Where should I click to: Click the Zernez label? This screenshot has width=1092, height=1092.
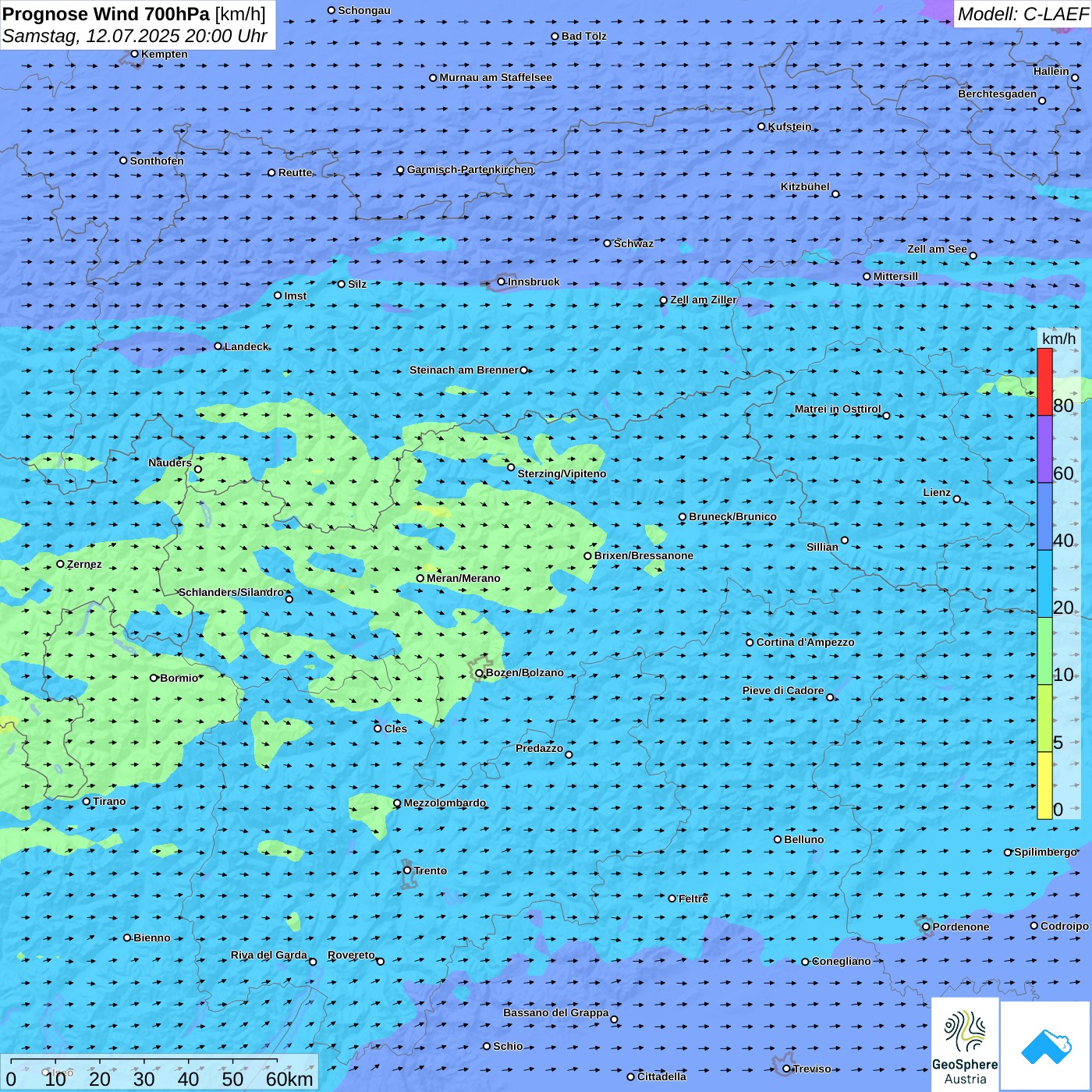click(x=84, y=564)
